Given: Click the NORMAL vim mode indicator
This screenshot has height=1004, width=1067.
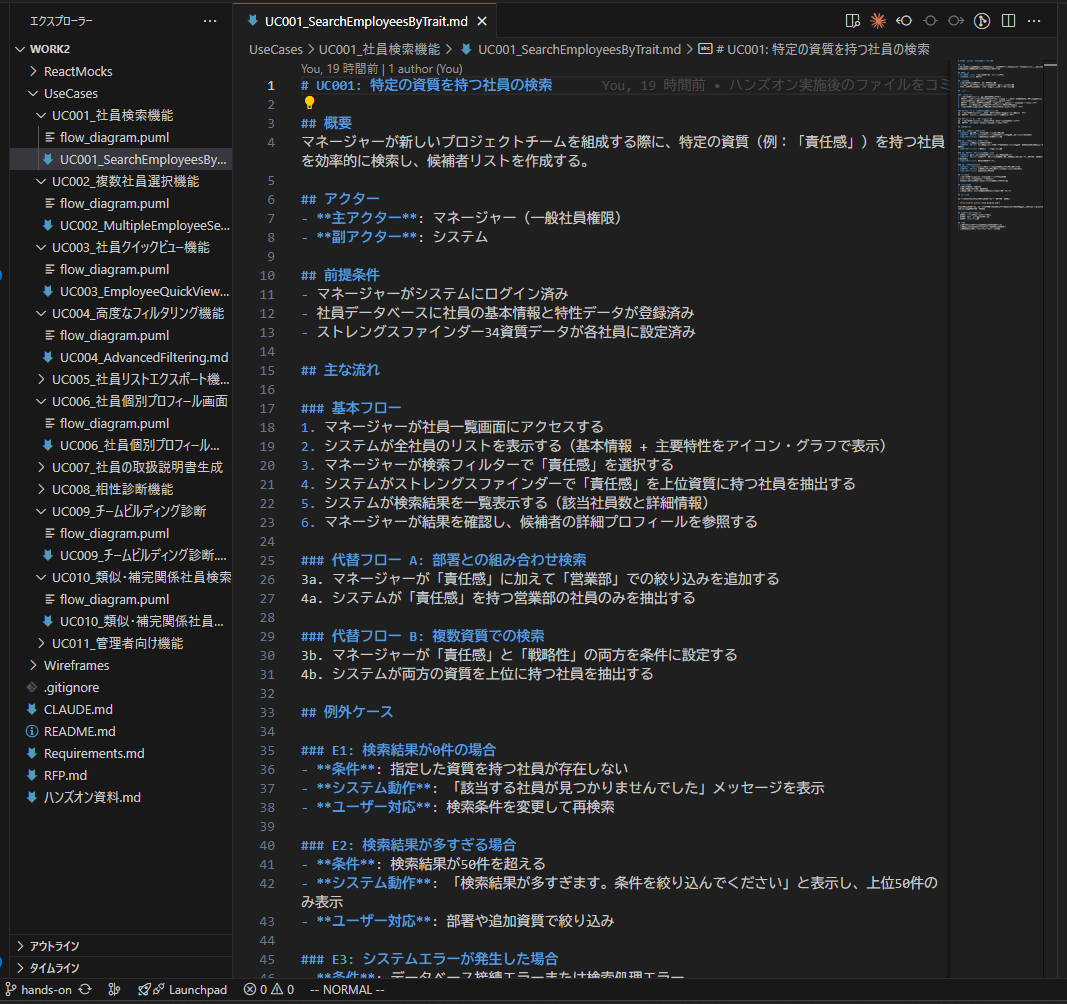Looking at the screenshot, I should [347, 990].
